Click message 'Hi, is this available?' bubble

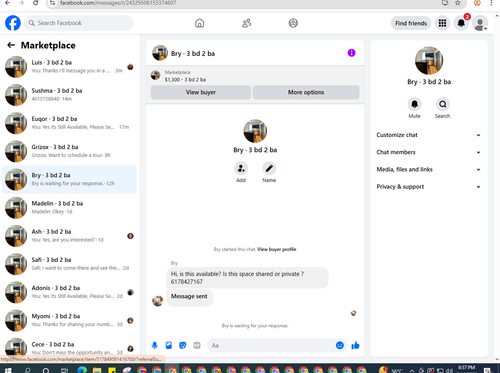coord(247,277)
